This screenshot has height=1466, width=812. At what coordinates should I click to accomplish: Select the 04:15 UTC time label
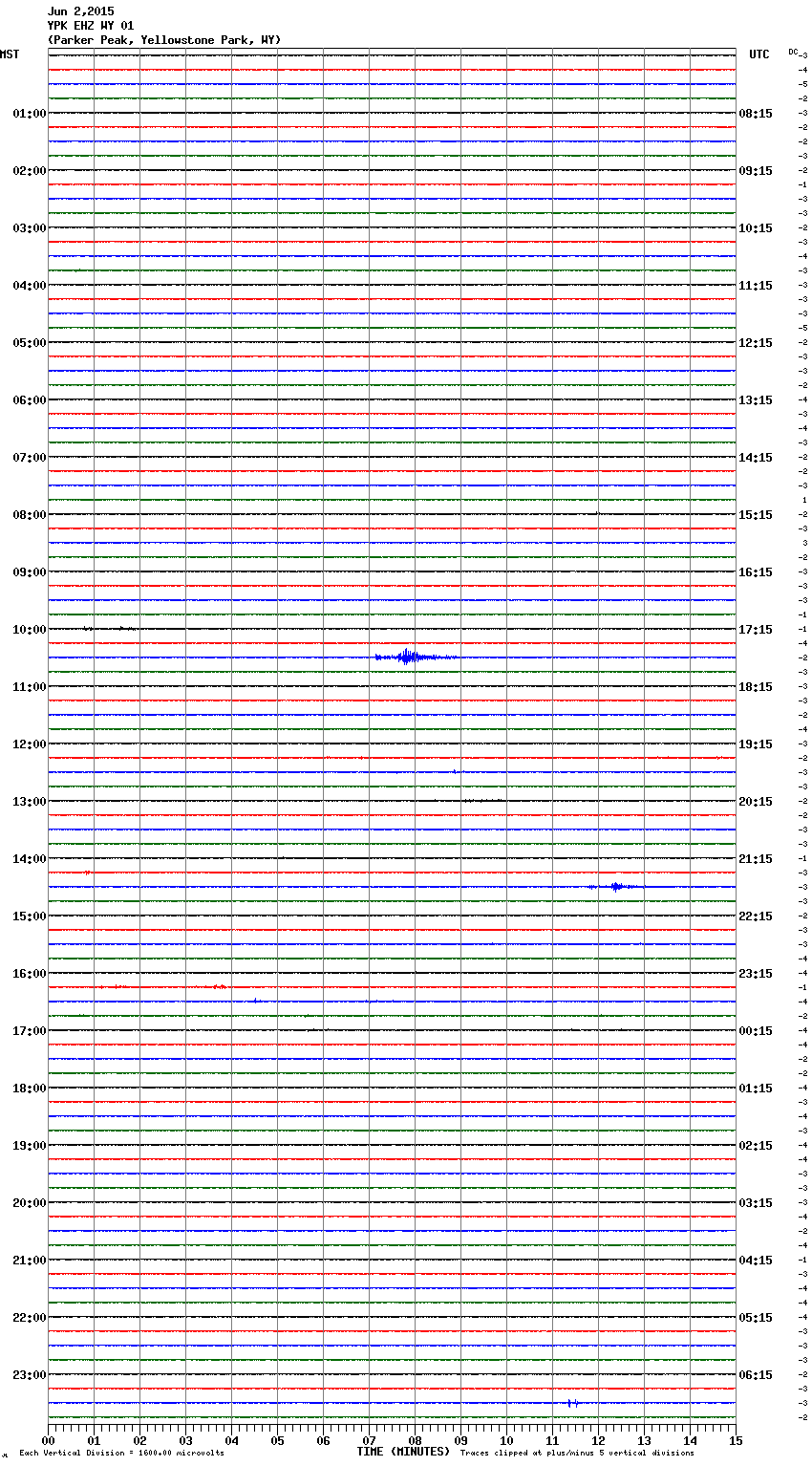(756, 1261)
